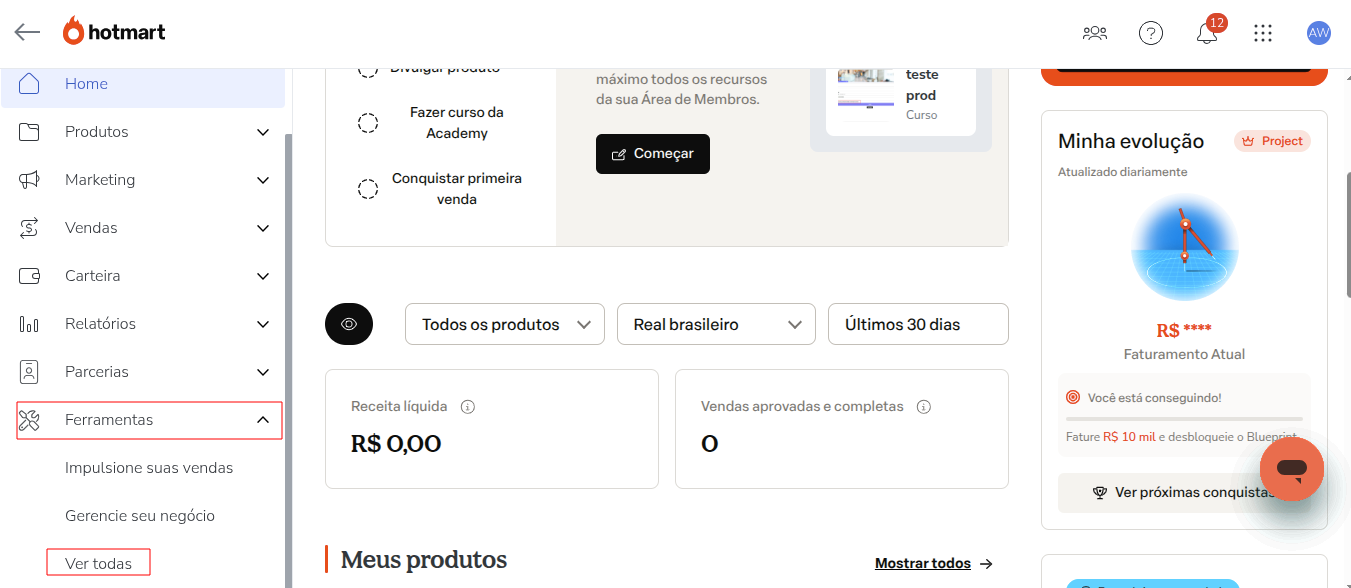Click the back arrow icon
The width and height of the screenshot is (1351, 588).
point(27,32)
